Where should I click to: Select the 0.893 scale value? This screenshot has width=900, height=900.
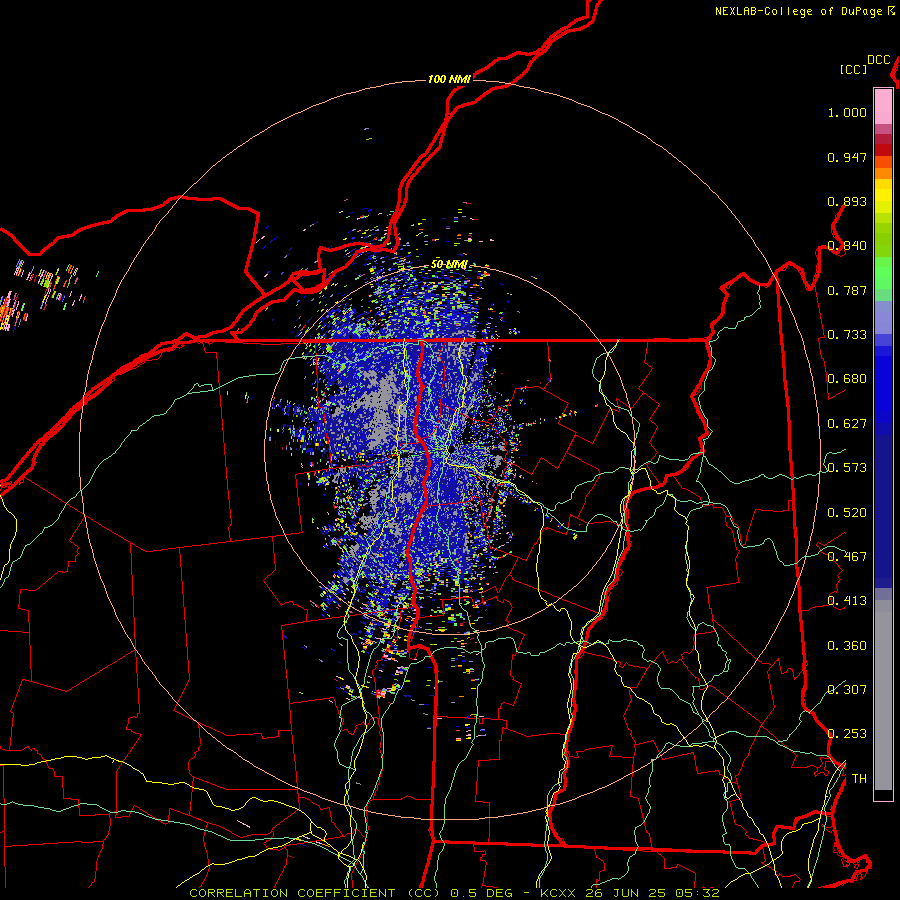847,201
